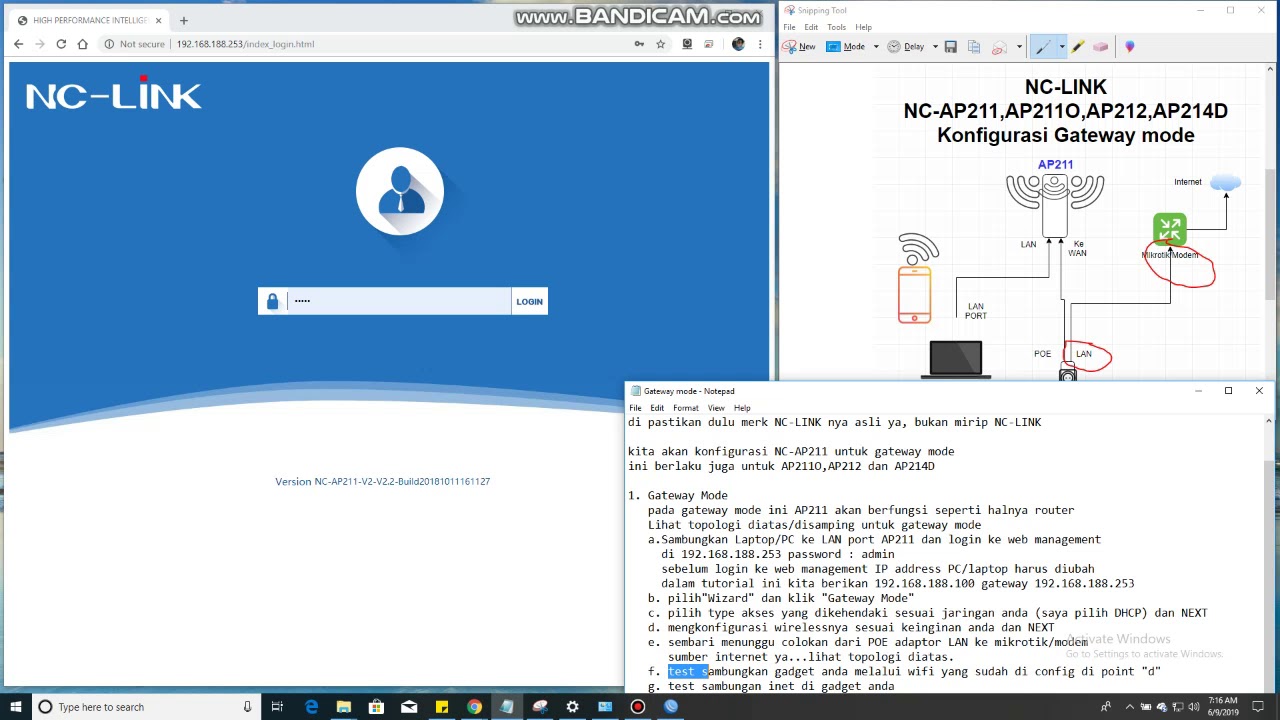Click the second Chrome extension icon
The height and width of the screenshot is (720, 1280).
709,44
